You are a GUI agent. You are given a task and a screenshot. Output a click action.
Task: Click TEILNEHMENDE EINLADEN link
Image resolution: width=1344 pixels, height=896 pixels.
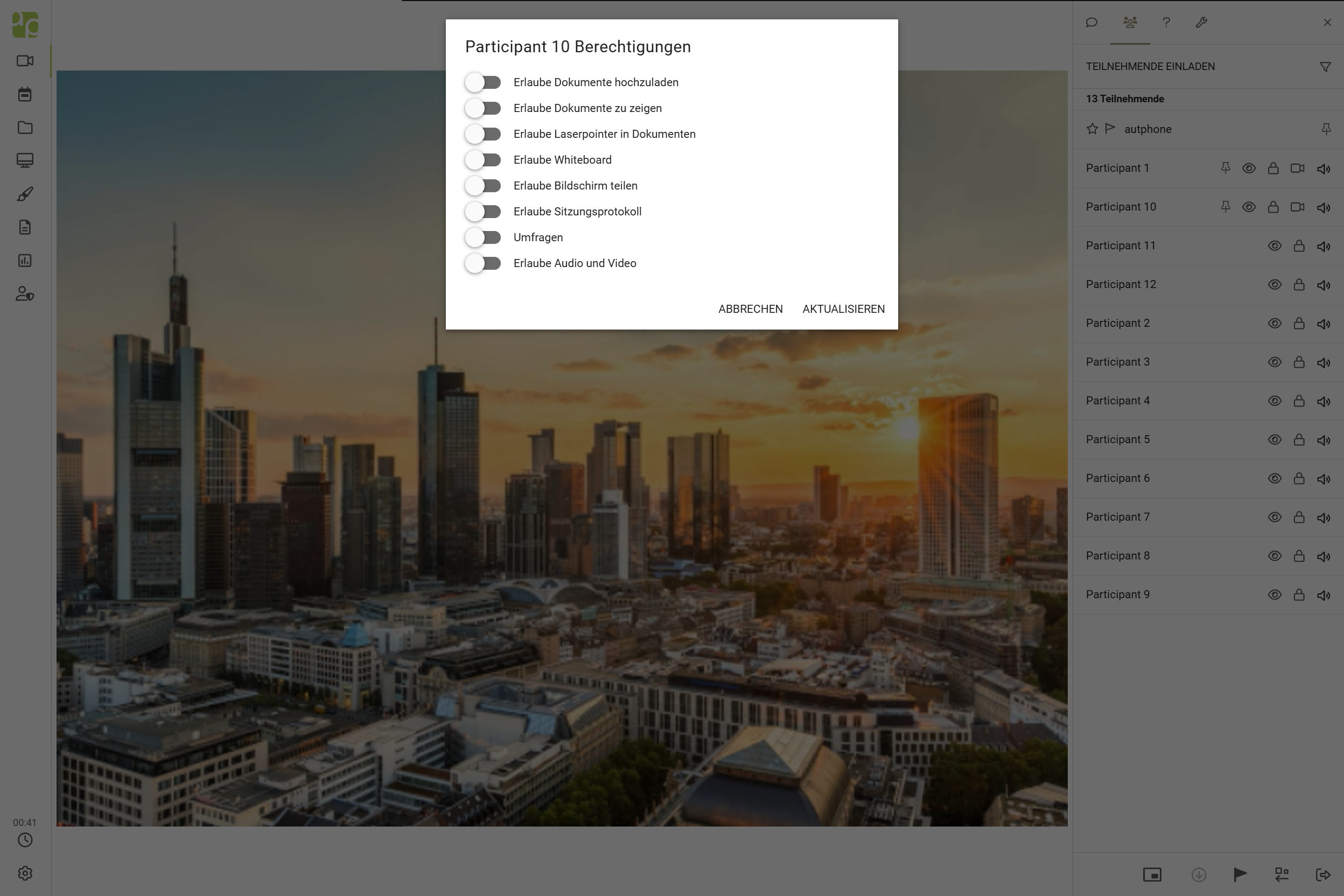(x=1150, y=66)
